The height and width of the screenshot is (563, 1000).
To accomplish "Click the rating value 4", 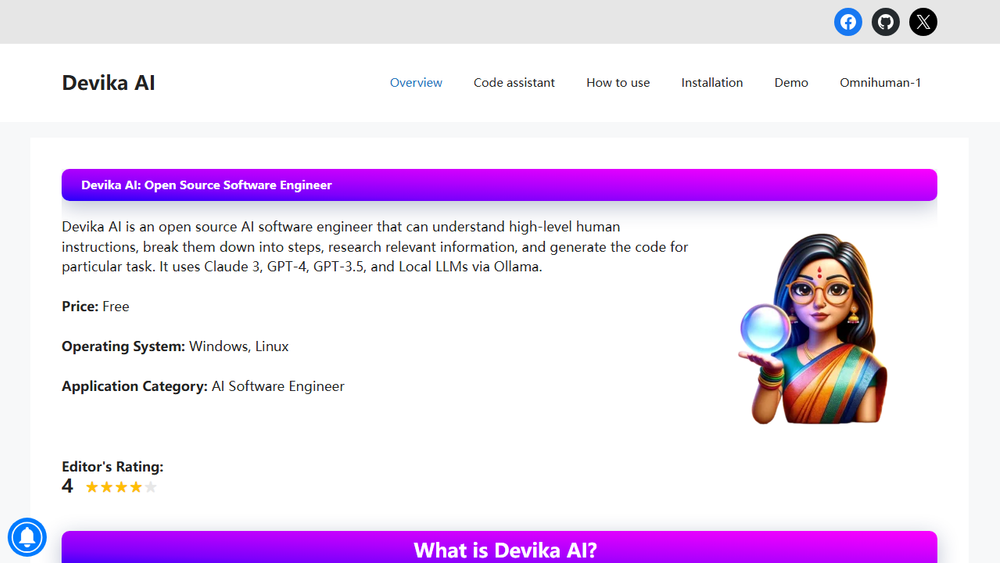I will click(68, 486).
